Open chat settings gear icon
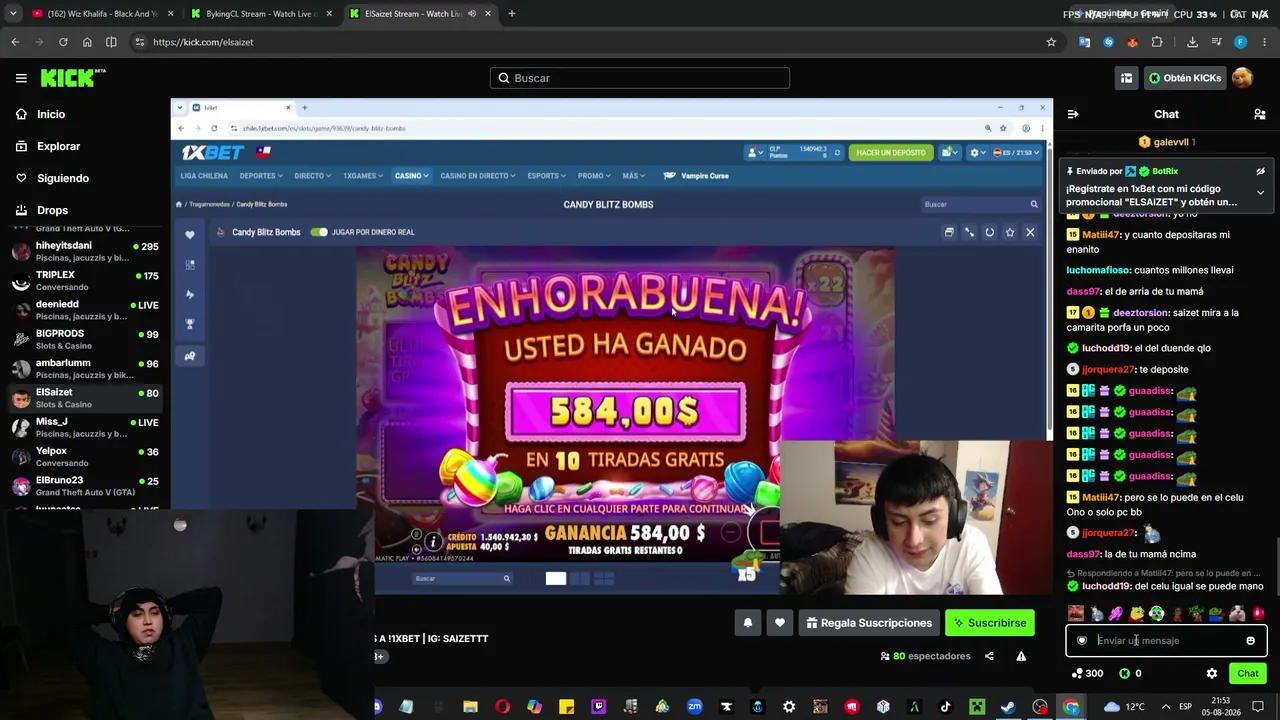The height and width of the screenshot is (720, 1280). pos(1212,673)
